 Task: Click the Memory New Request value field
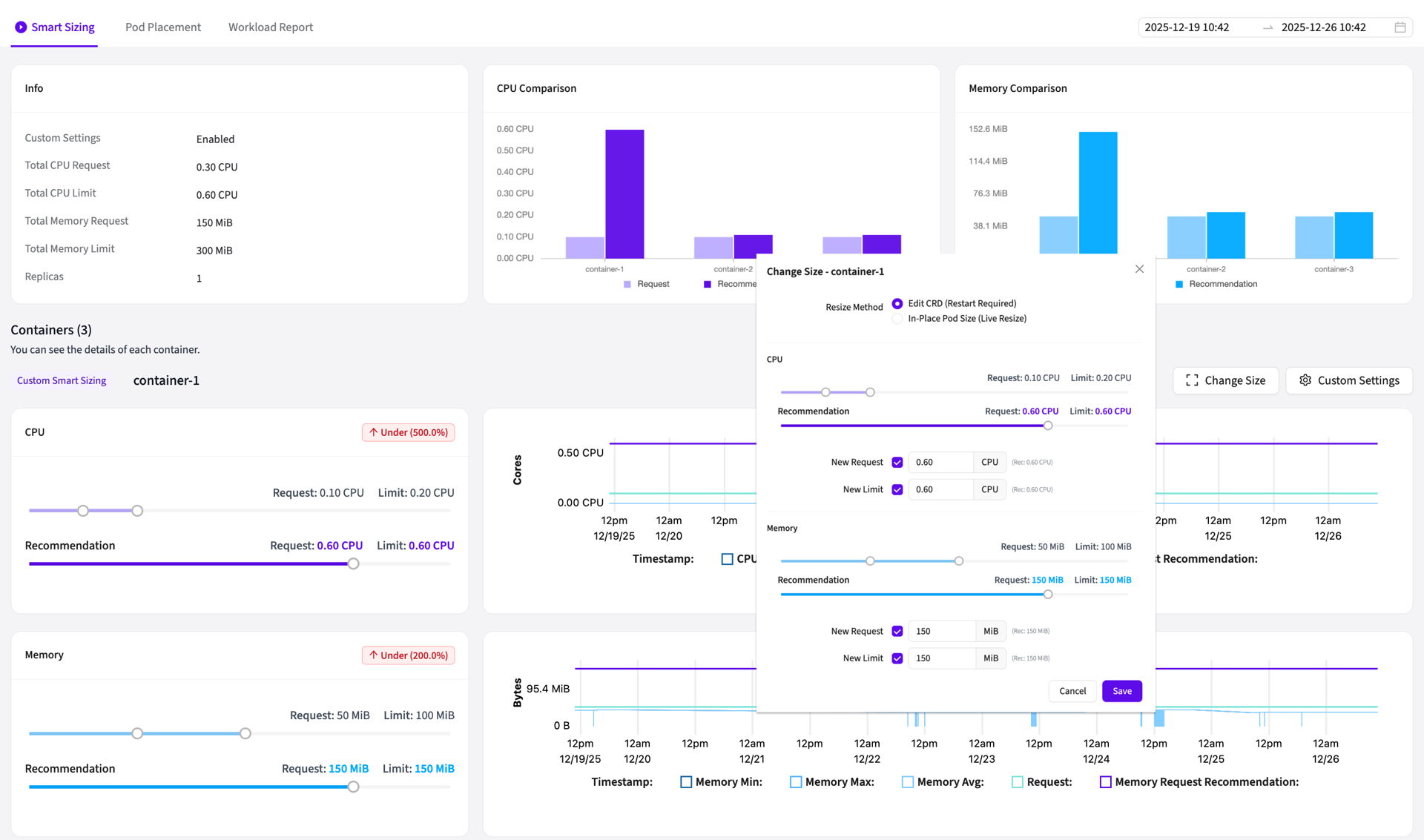(x=942, y=632)
